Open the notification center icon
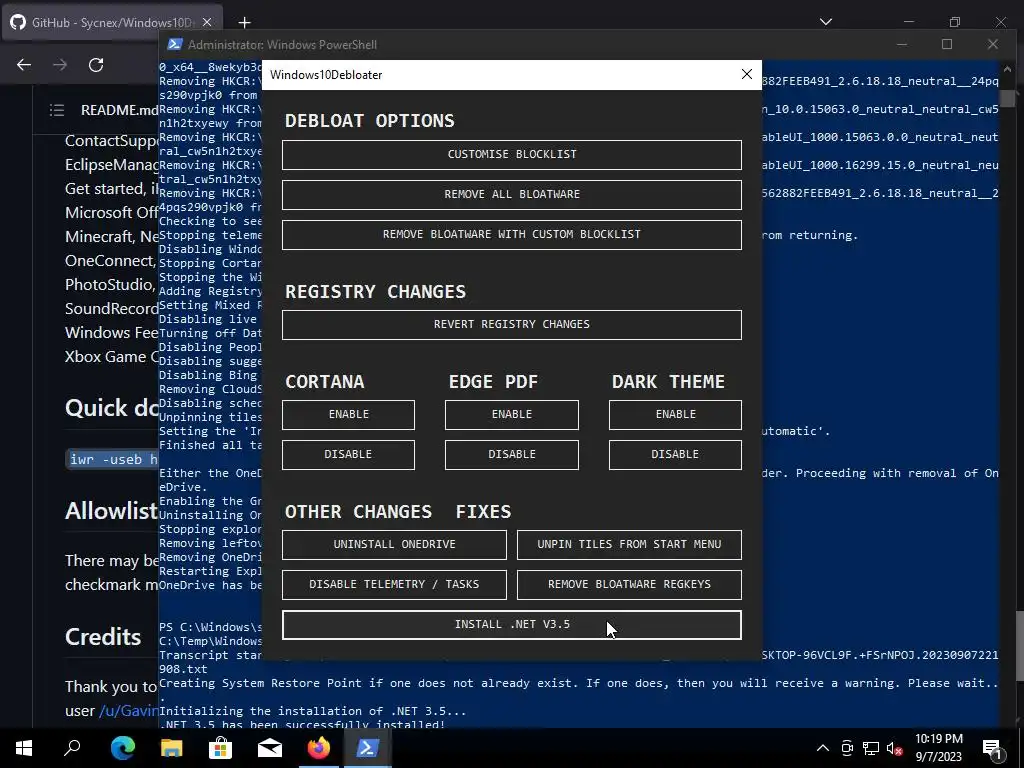The width and height of the screenshot is (1024, 768). [993, 748]
